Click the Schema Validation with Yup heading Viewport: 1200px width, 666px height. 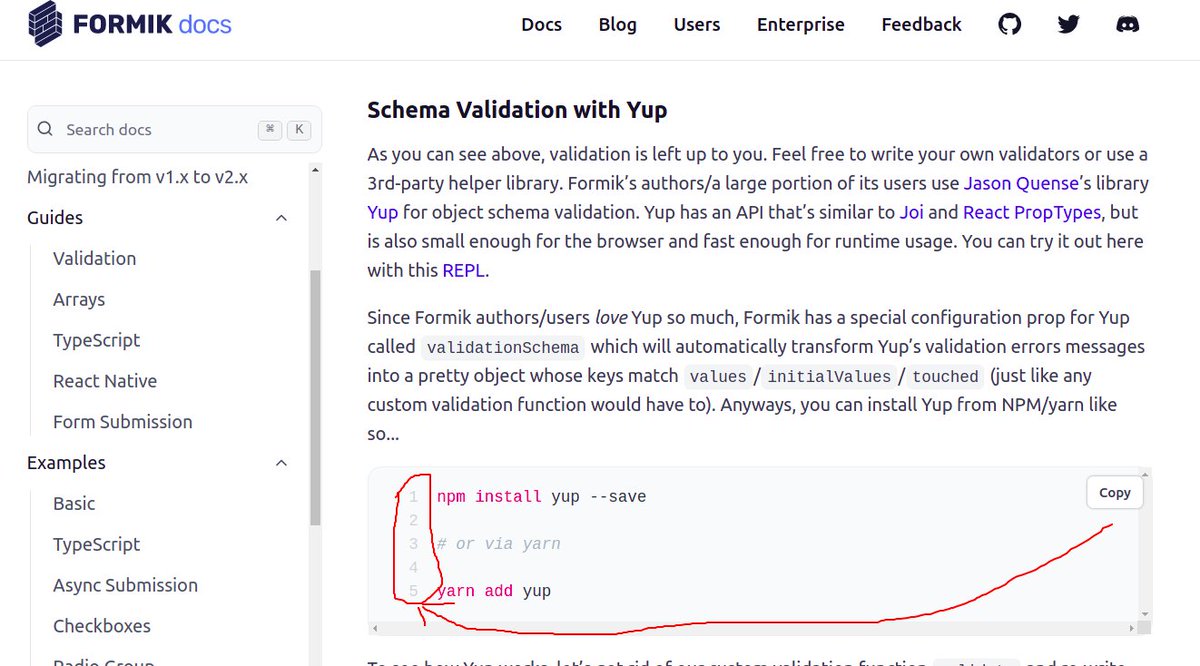[x=517, y=110]
